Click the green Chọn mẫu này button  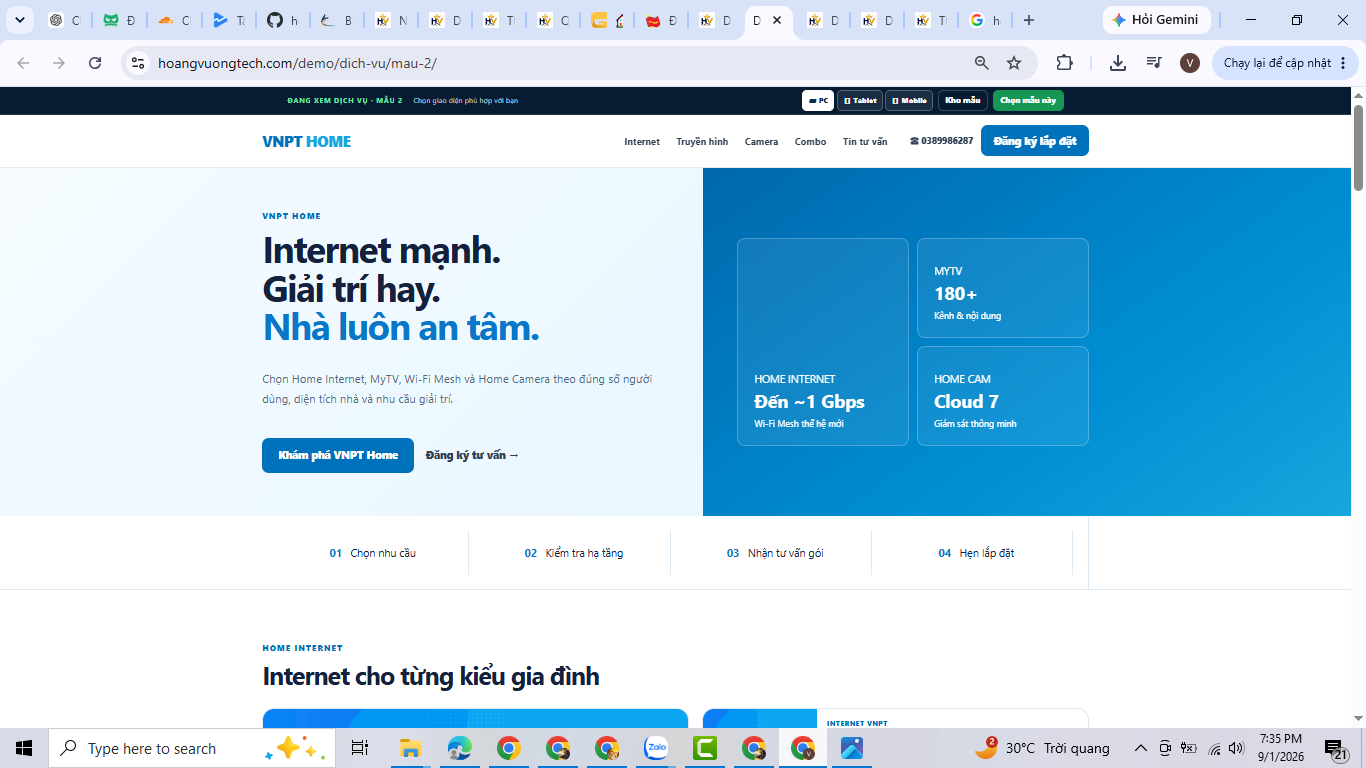pos(1028,100)
